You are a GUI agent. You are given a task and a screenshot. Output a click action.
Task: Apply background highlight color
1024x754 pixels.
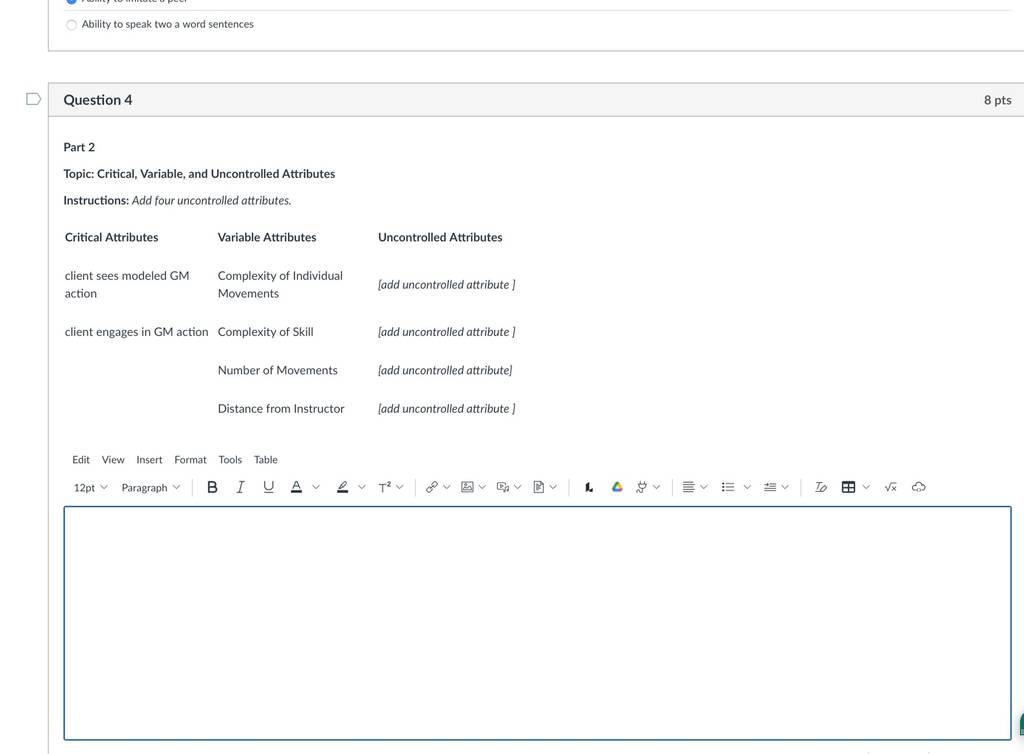(342, 487)
